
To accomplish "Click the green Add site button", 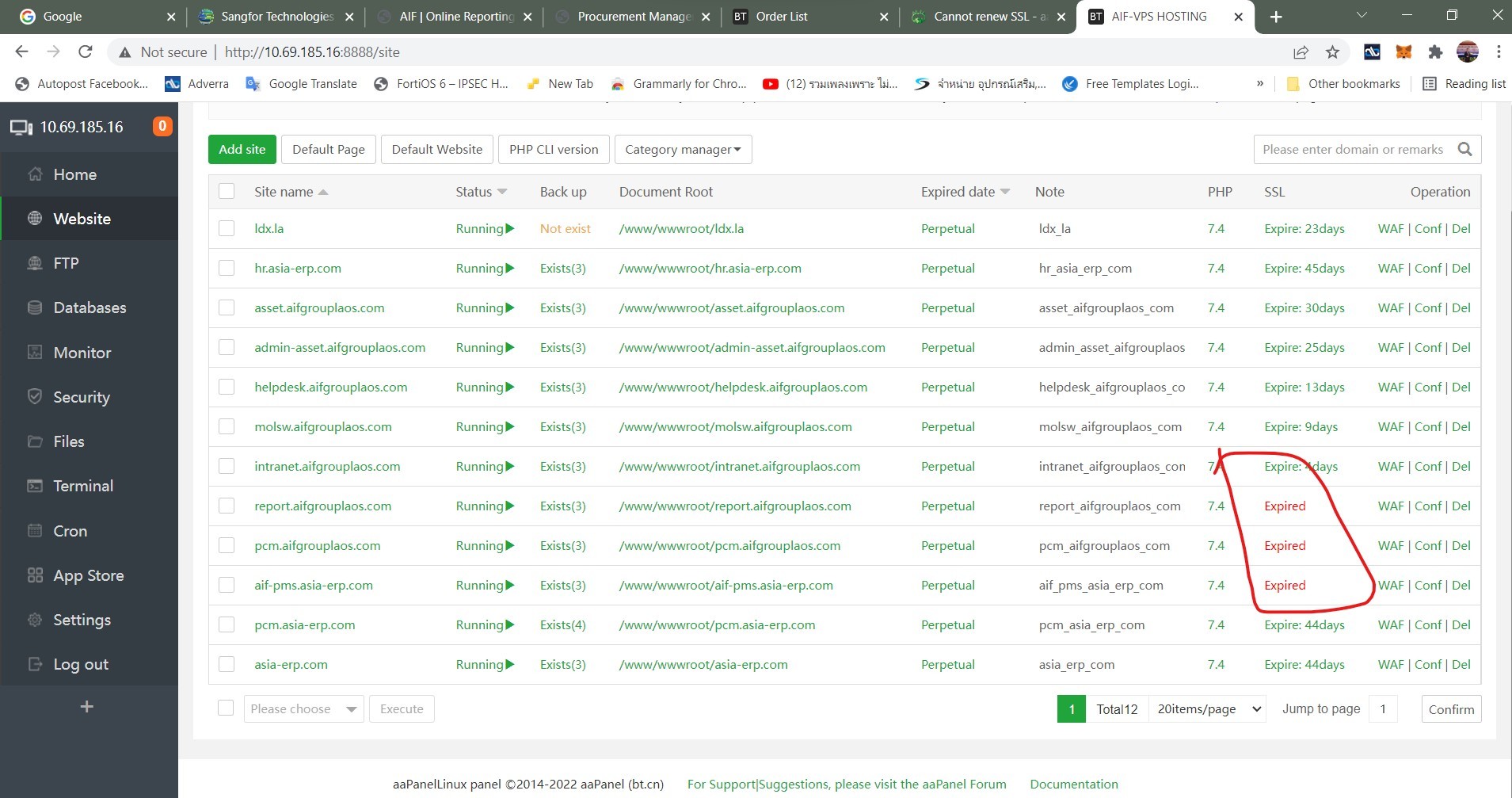I will (242, 149).
